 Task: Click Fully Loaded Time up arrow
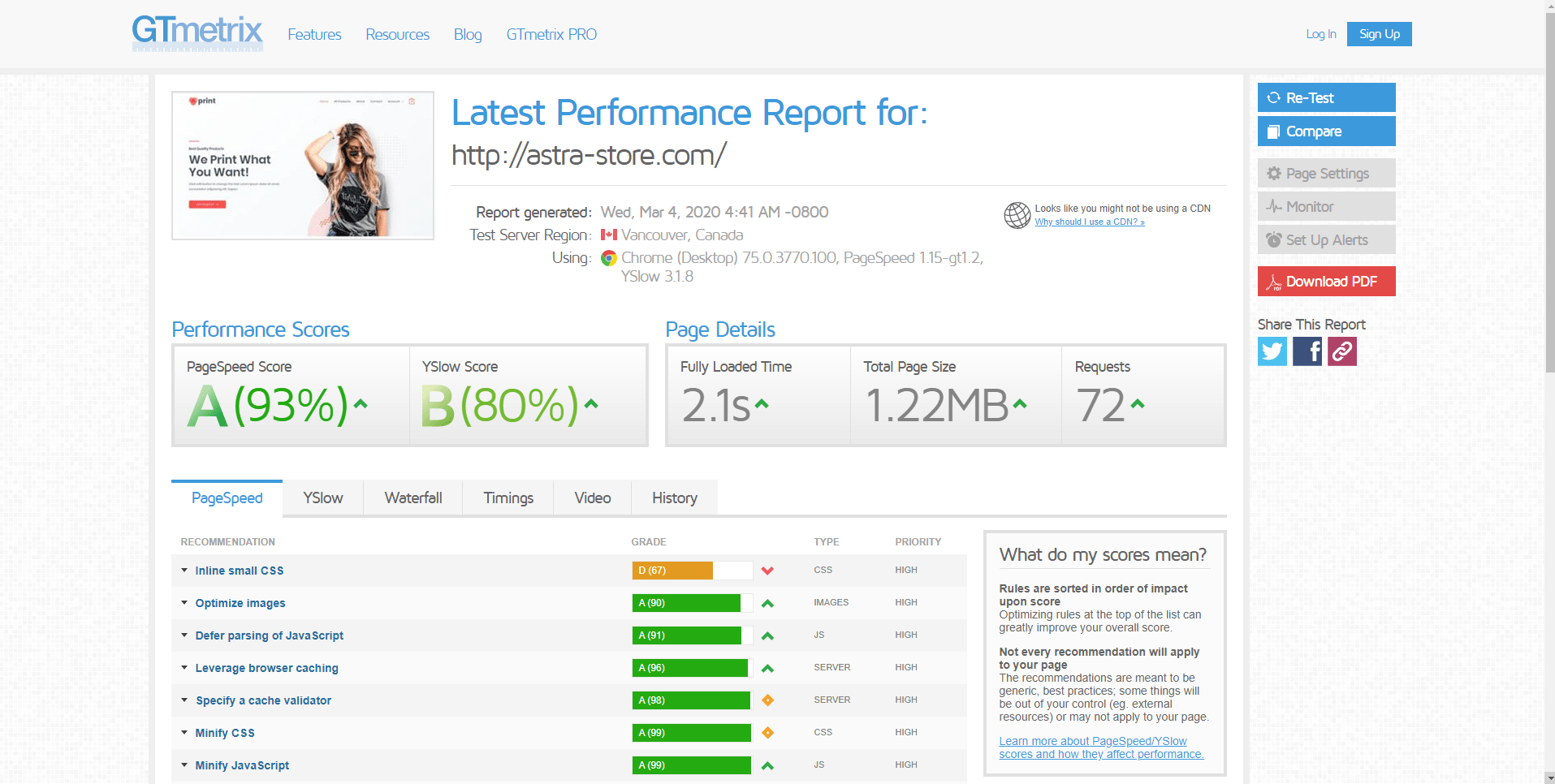[x=762, y=403]
